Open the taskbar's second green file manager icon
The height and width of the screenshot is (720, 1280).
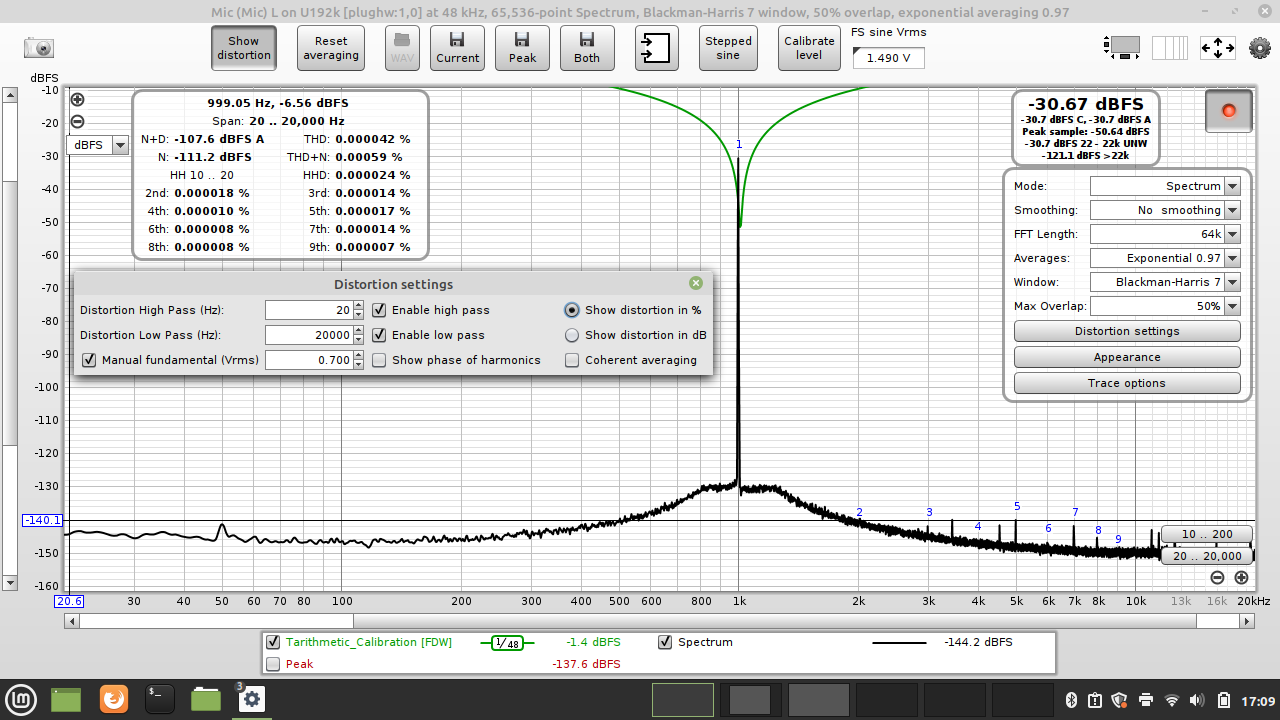click(x=206, y=699)
